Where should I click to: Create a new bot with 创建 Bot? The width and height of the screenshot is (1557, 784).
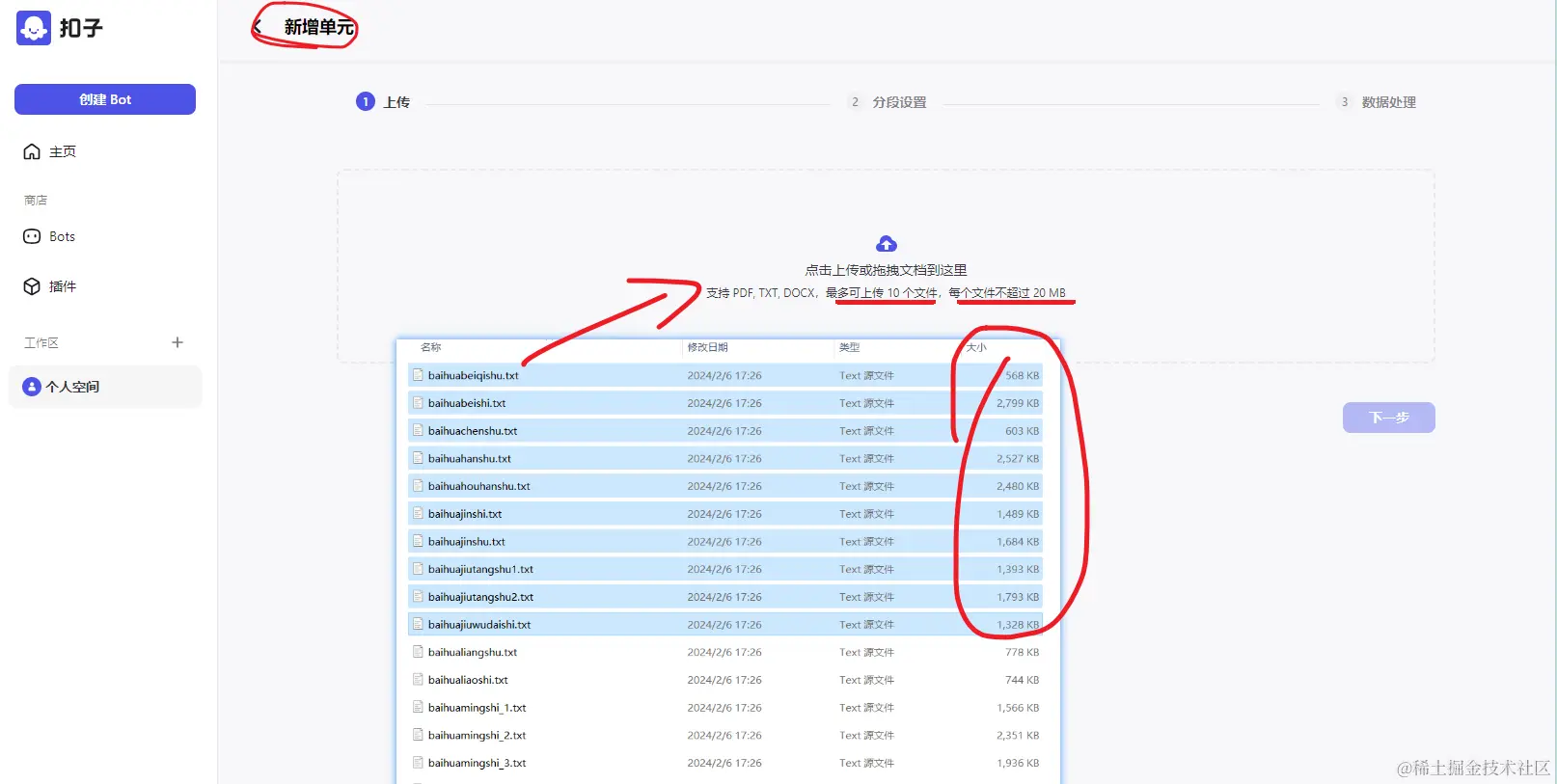tap(105, 99)
